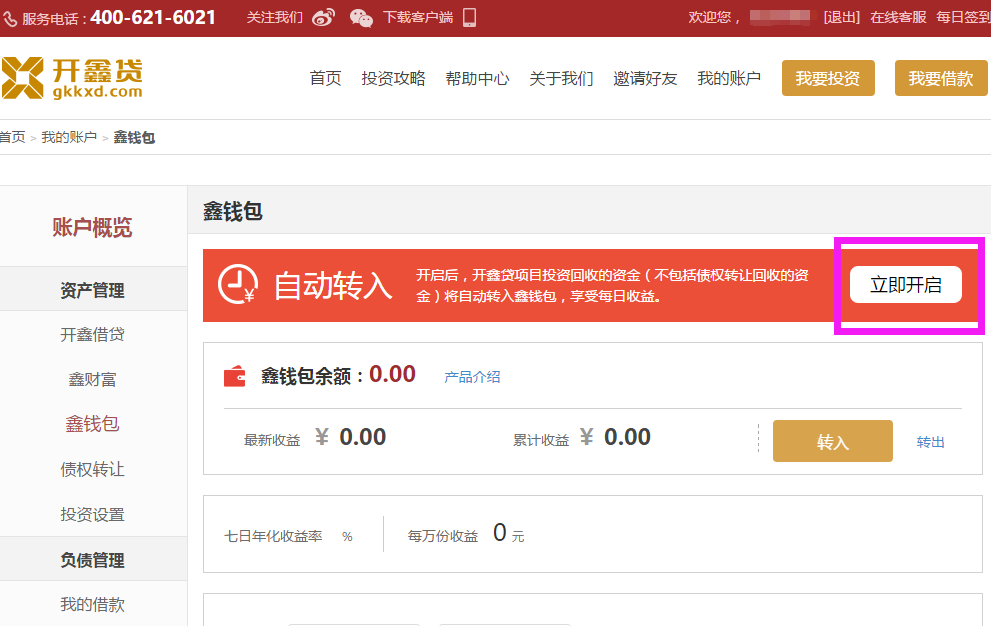Click the 我要借款 button
The width and height of the screenshot is (991, 626).
[941, 78]
